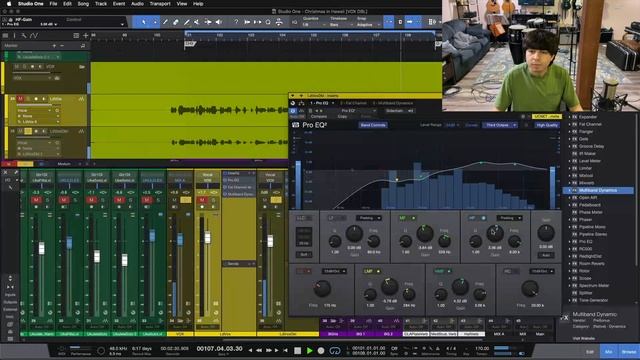Expand the Fat Channel browser entry

569,124
